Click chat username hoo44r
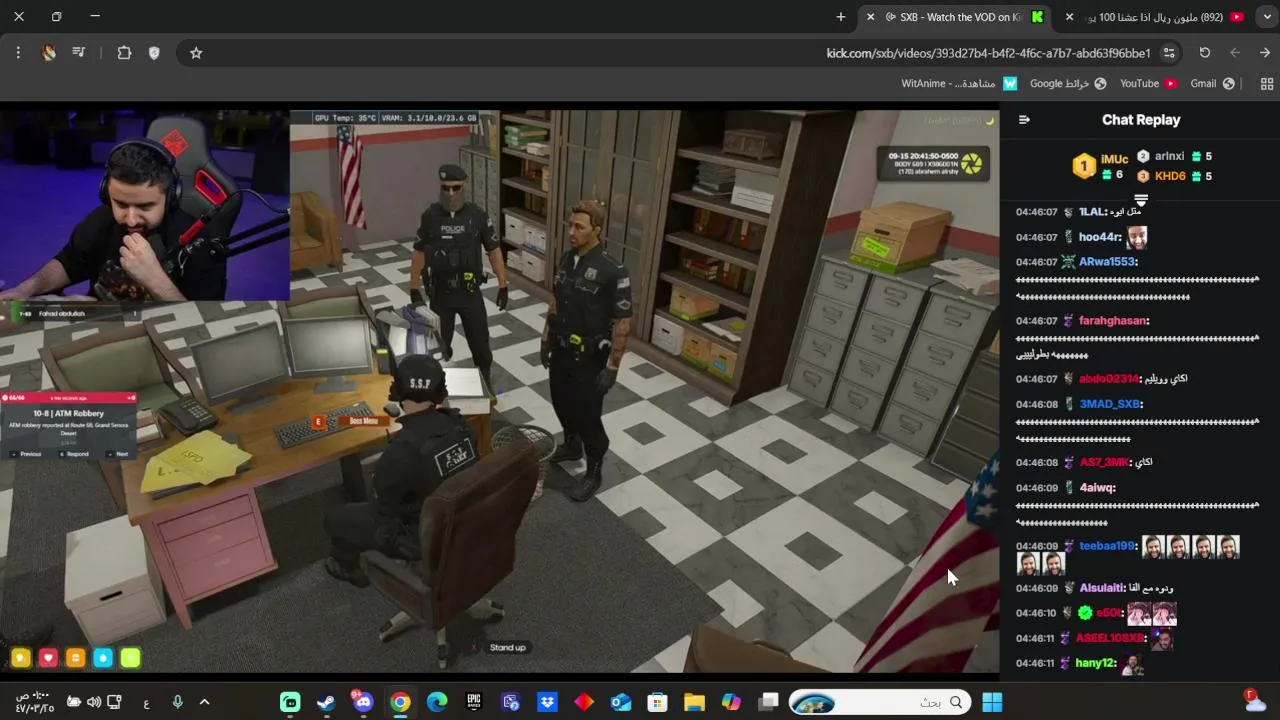This screenshot has width=1280, height=720. tap(1099, 237)
